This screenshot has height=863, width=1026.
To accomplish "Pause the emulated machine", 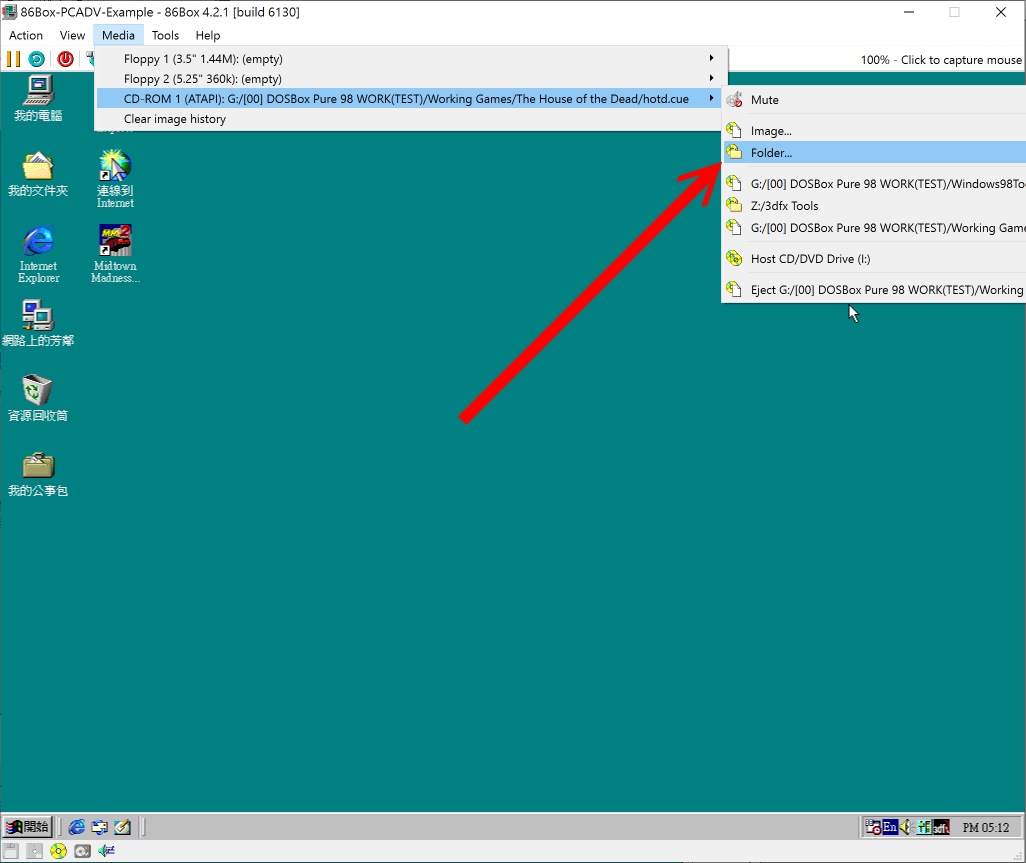I will coord(13,60).
